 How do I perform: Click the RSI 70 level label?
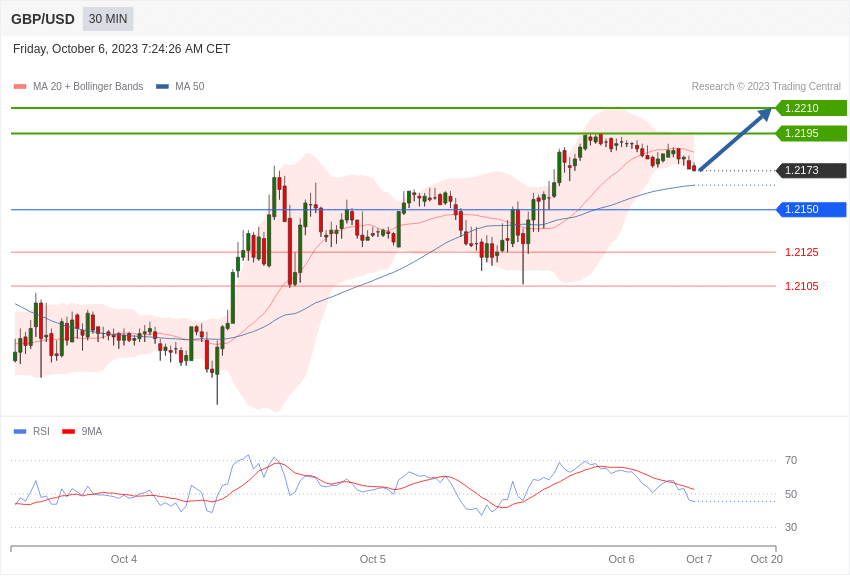tap(791, 460)
